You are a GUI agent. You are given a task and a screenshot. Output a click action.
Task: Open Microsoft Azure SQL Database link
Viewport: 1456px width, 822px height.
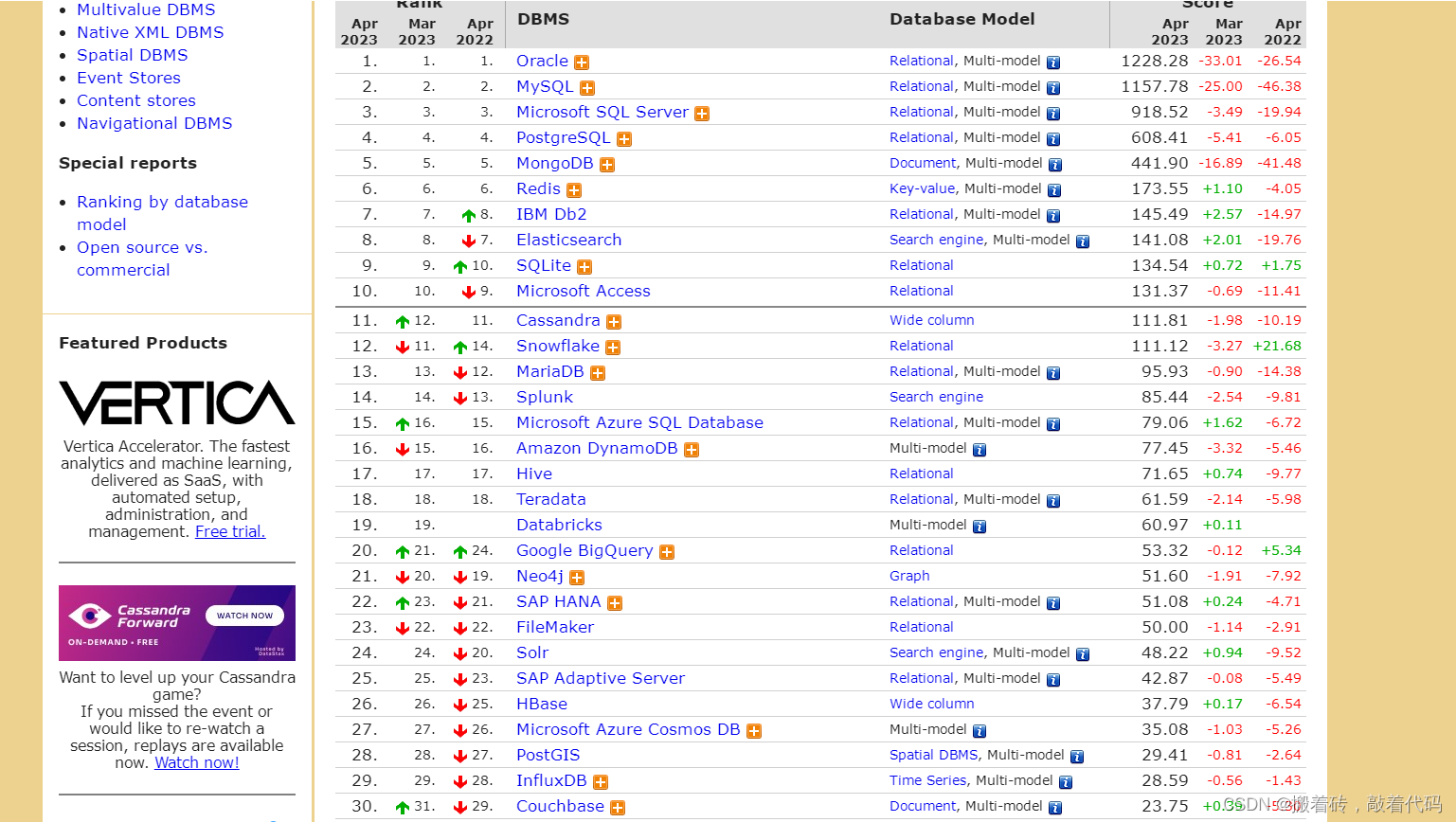point(639,422)
